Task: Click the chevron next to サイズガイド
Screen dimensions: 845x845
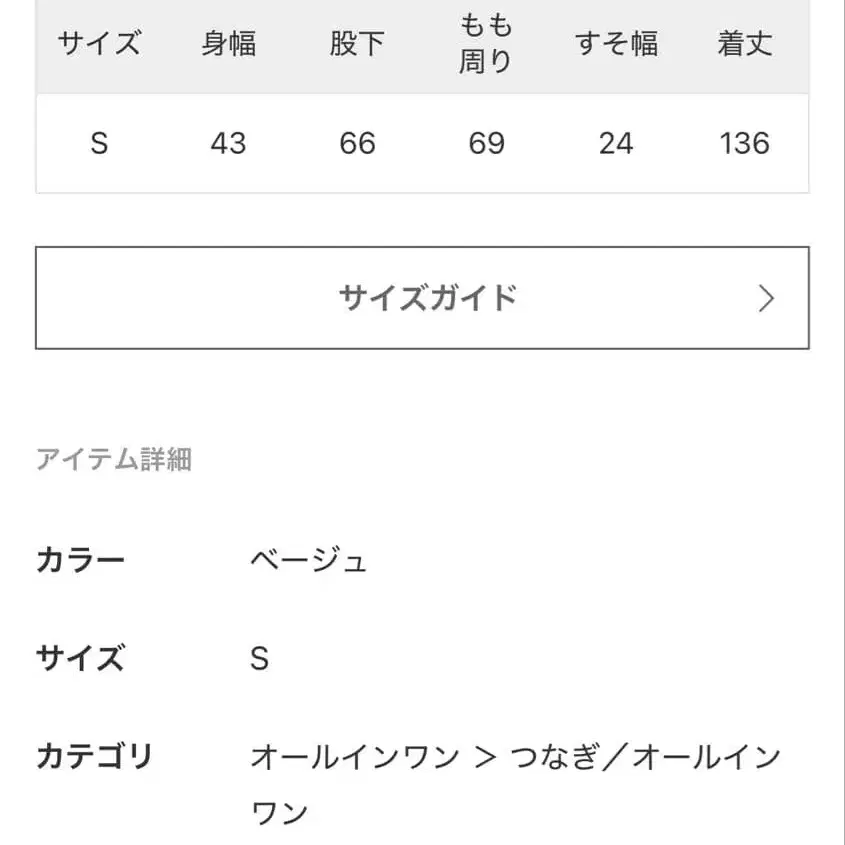Action: 766,298
